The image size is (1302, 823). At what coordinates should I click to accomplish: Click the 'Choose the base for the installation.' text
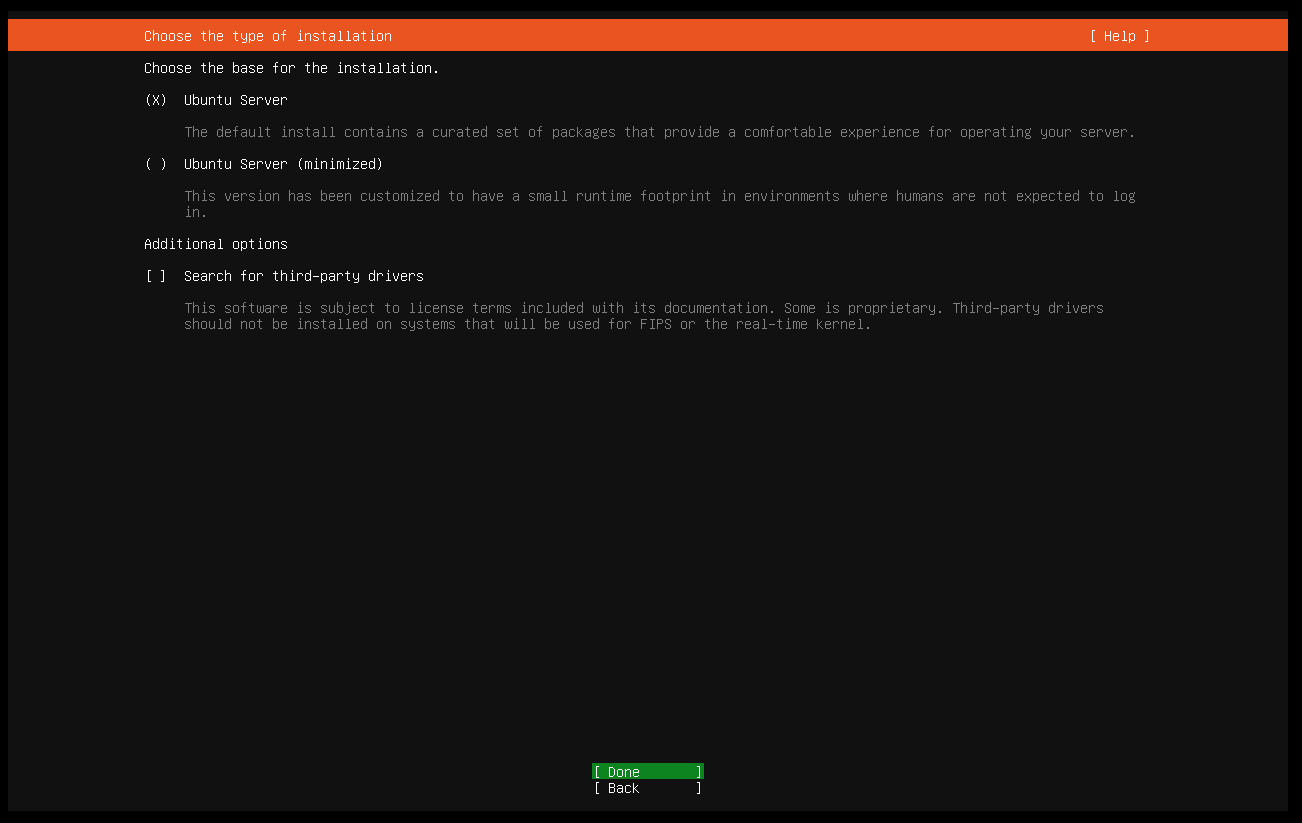click(x=292, y=68)
